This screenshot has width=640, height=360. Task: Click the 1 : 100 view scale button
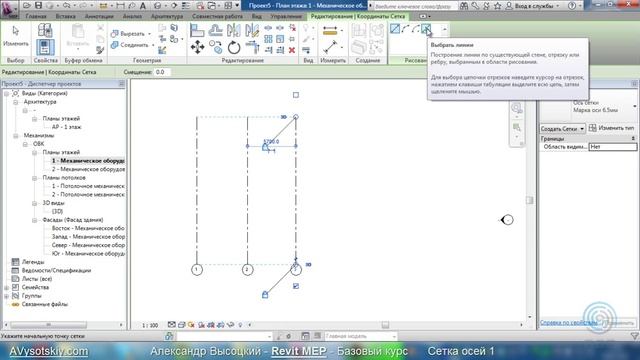pos(150,325)
